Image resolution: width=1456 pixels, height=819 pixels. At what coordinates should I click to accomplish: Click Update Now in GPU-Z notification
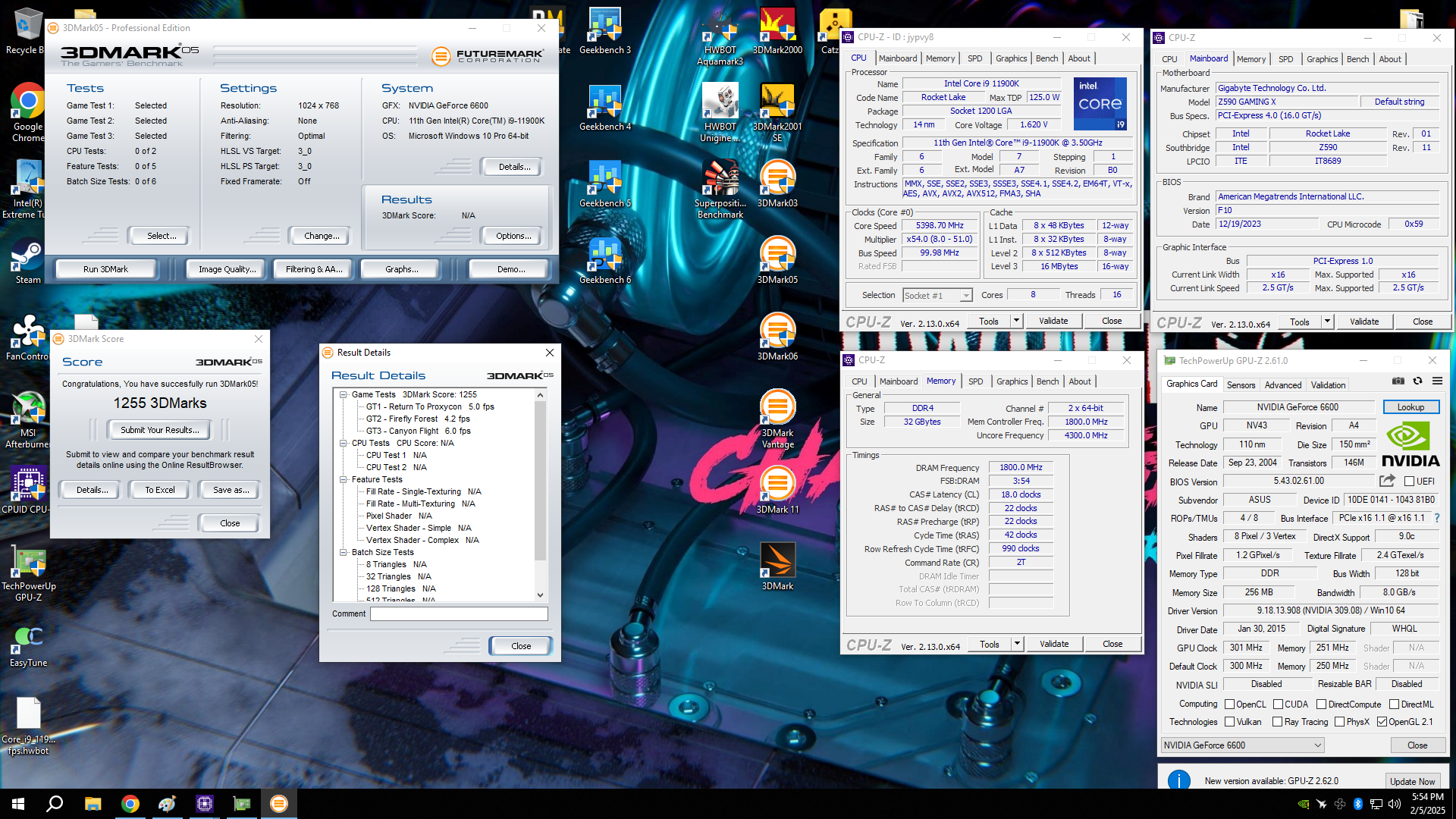coord(1412,781)
